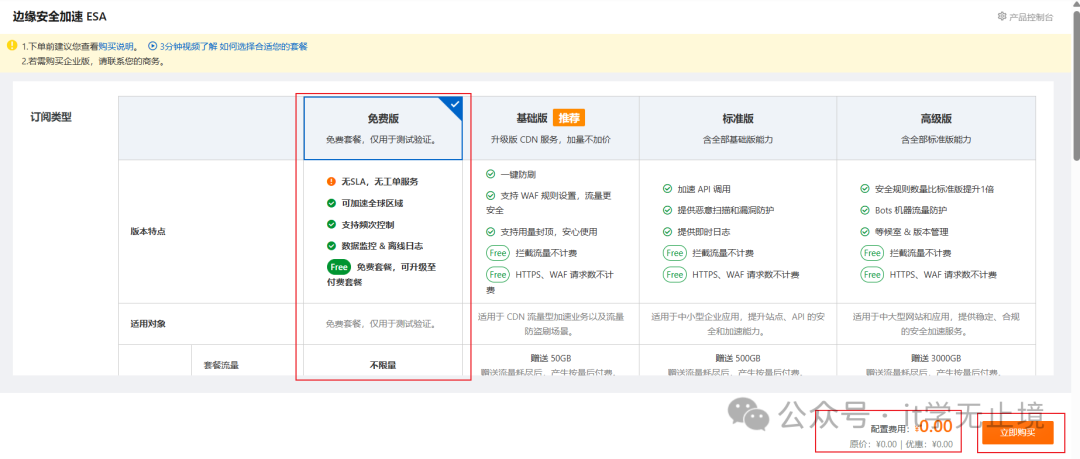Click the play icon before 3分钟视频了解
The width and height of the screenshot is (1080, 459).
click(x=153, y=46)
